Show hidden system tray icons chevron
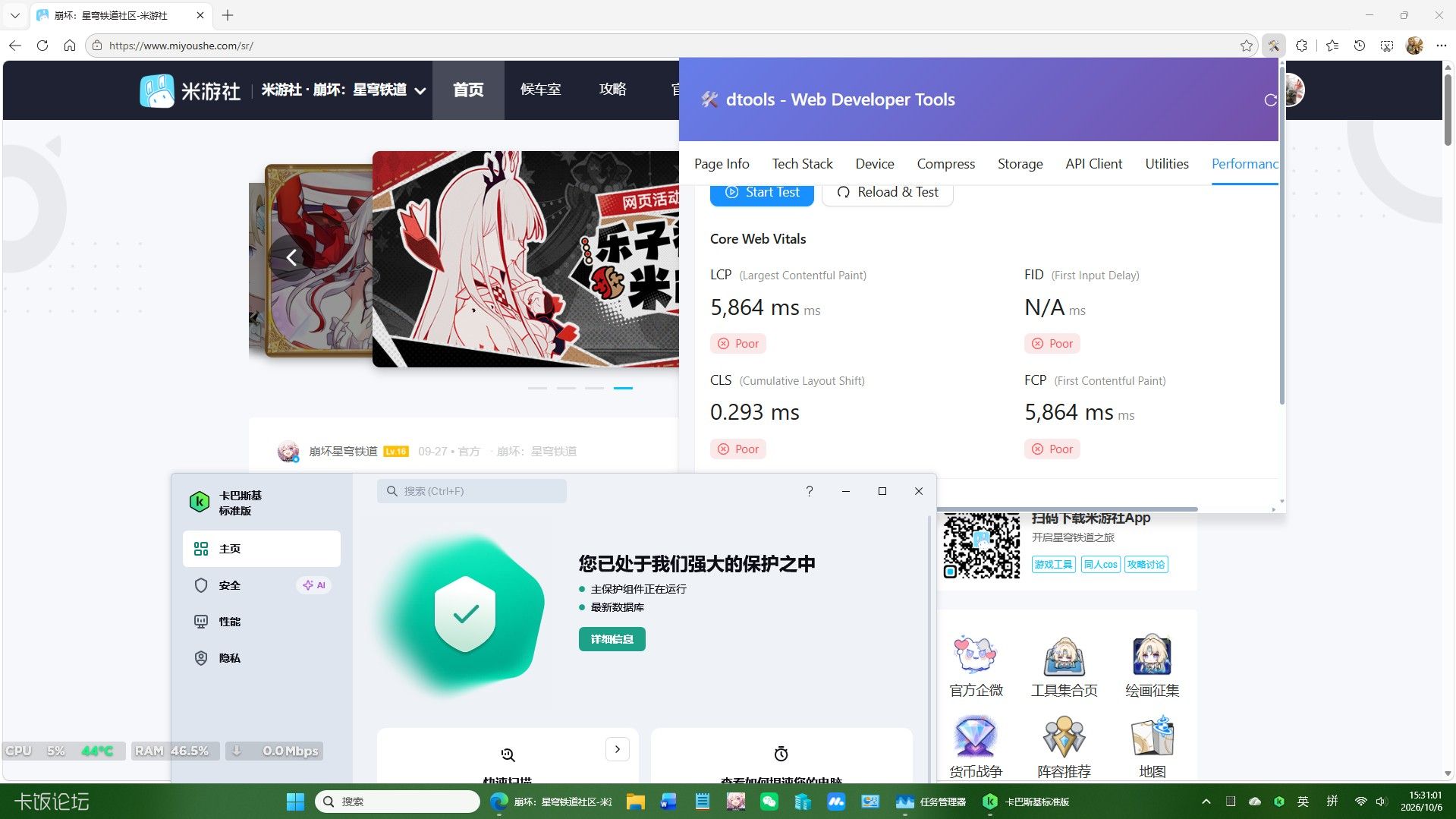The width and height of the screenshot is (1456, 819). point(1206,802)
